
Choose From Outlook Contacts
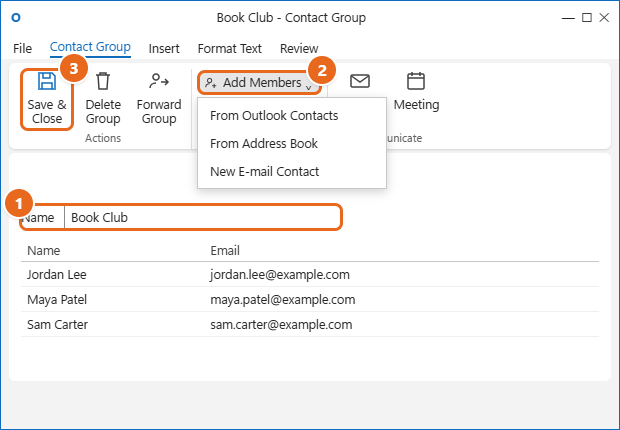tap(274, 116)
